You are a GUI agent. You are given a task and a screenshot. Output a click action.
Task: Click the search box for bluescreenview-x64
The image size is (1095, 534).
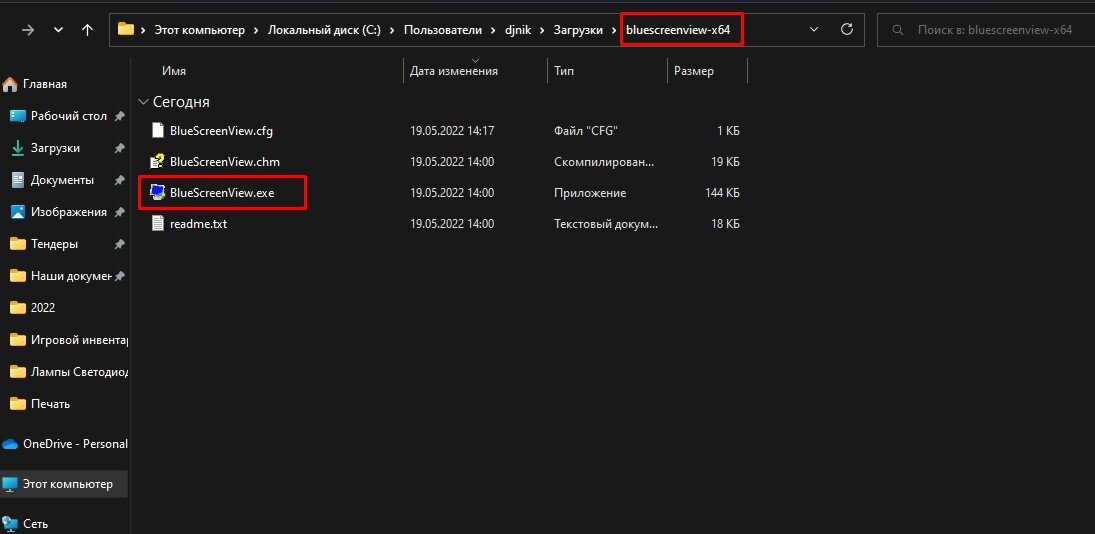[985, 30]
